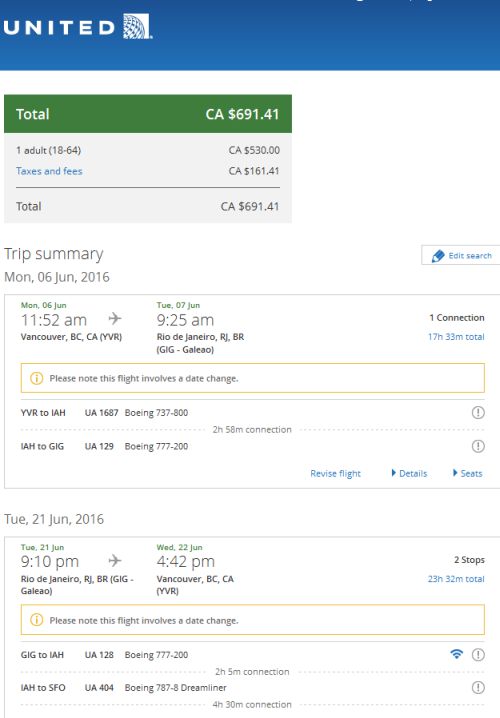
Task: Open info alert icon for UA 129
Action: [478, 446]
